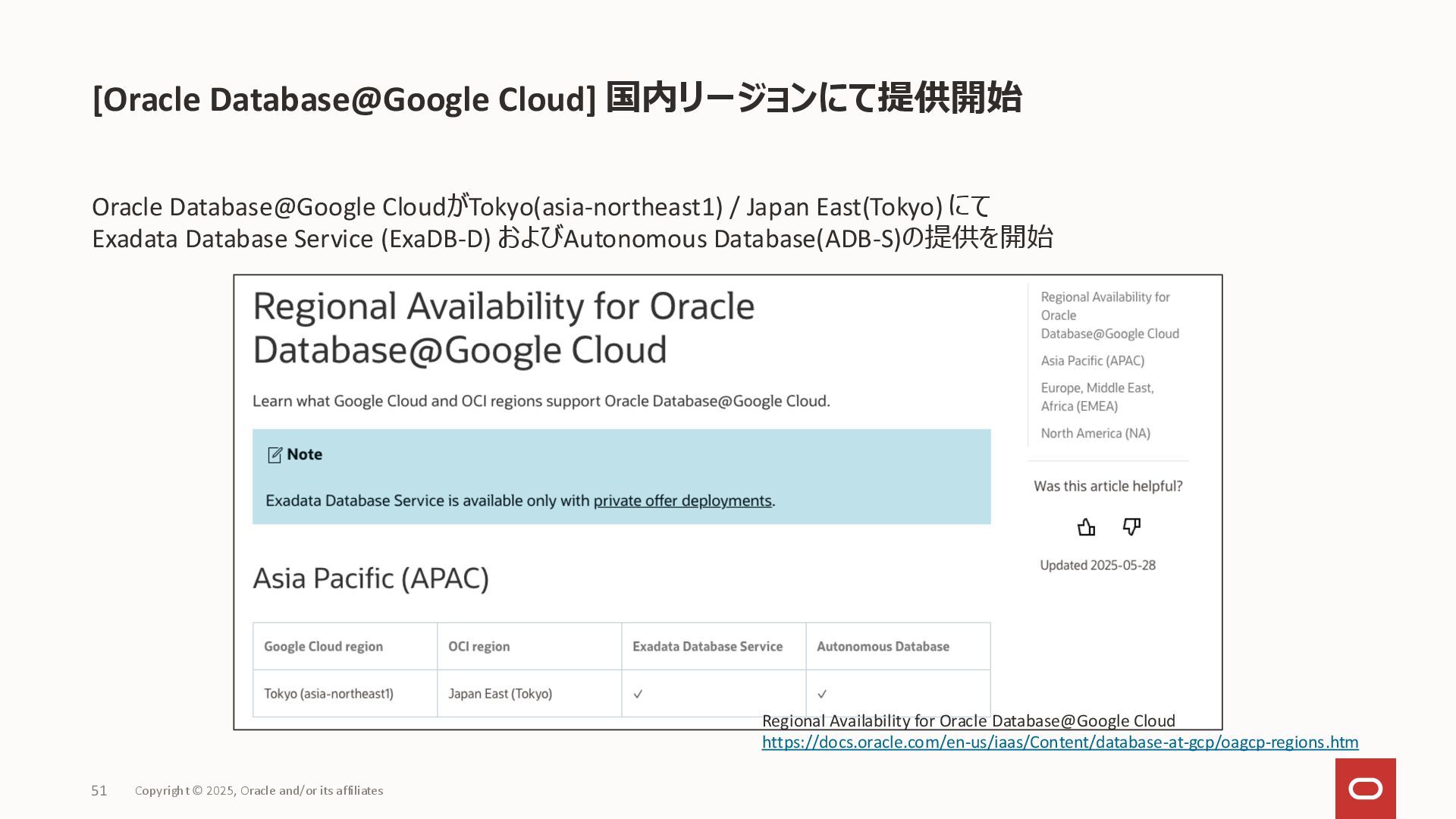Screen dimensions: 1456x819
Task: Select the Japan East (Tokyo) table cell
Action: [500, 694]
